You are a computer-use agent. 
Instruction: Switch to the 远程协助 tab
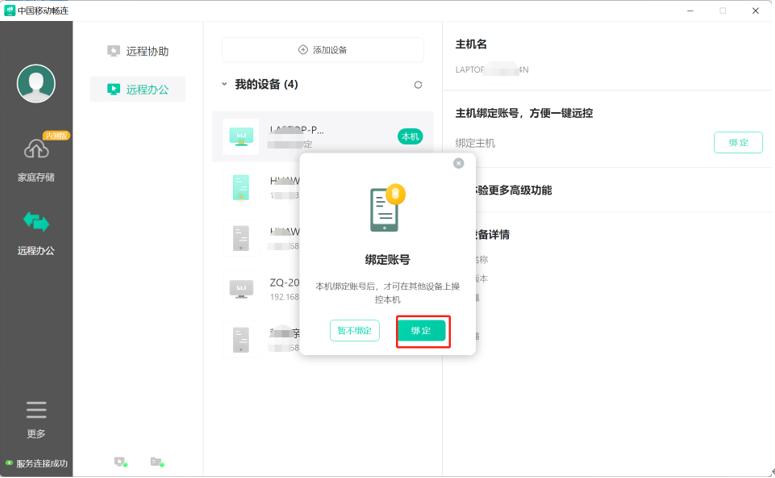point(138,51)
